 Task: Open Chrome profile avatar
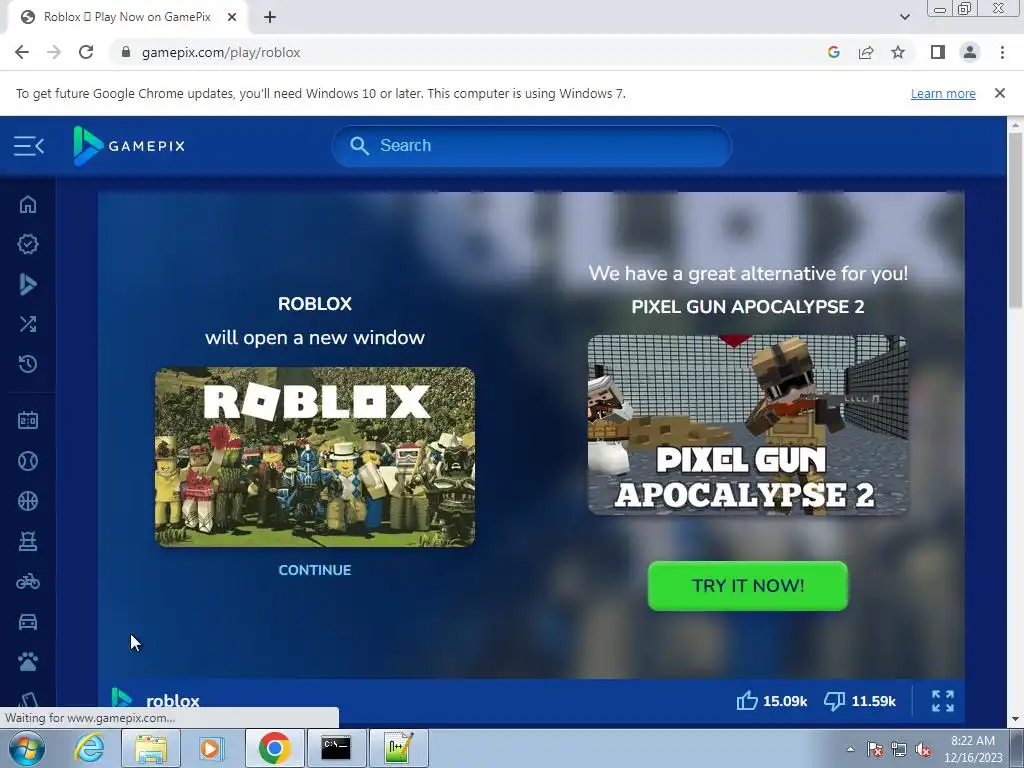click(x=970, y=52)
